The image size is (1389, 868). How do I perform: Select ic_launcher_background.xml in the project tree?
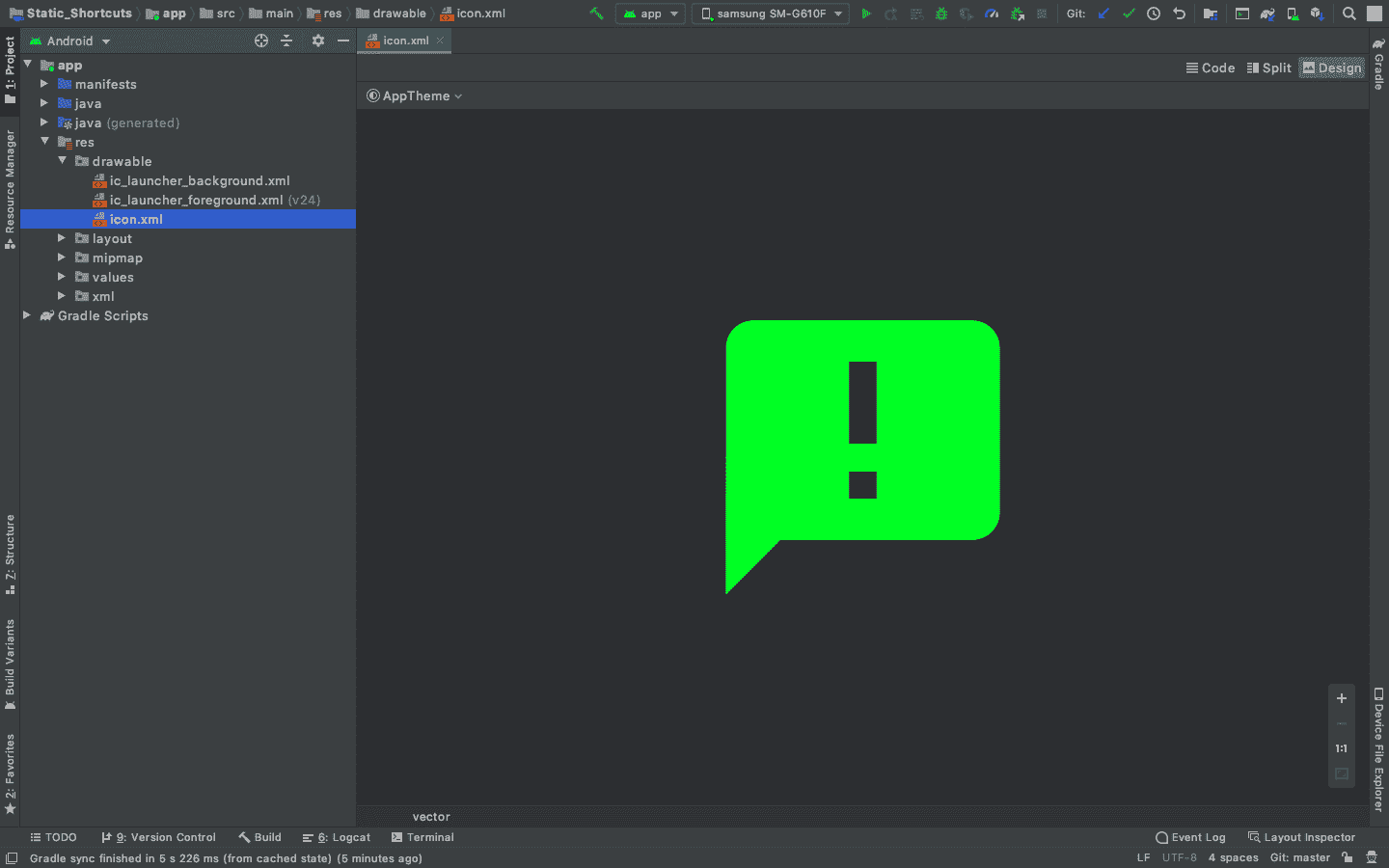[201, 180]
